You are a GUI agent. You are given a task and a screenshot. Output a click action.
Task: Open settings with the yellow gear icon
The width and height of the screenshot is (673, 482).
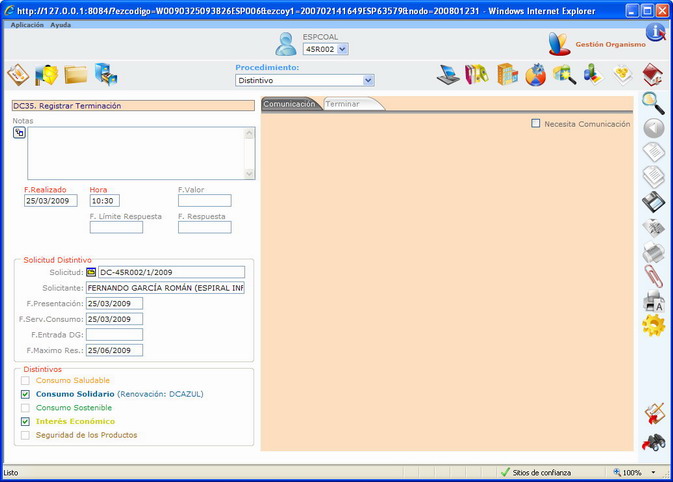click(x=653, y=325)
